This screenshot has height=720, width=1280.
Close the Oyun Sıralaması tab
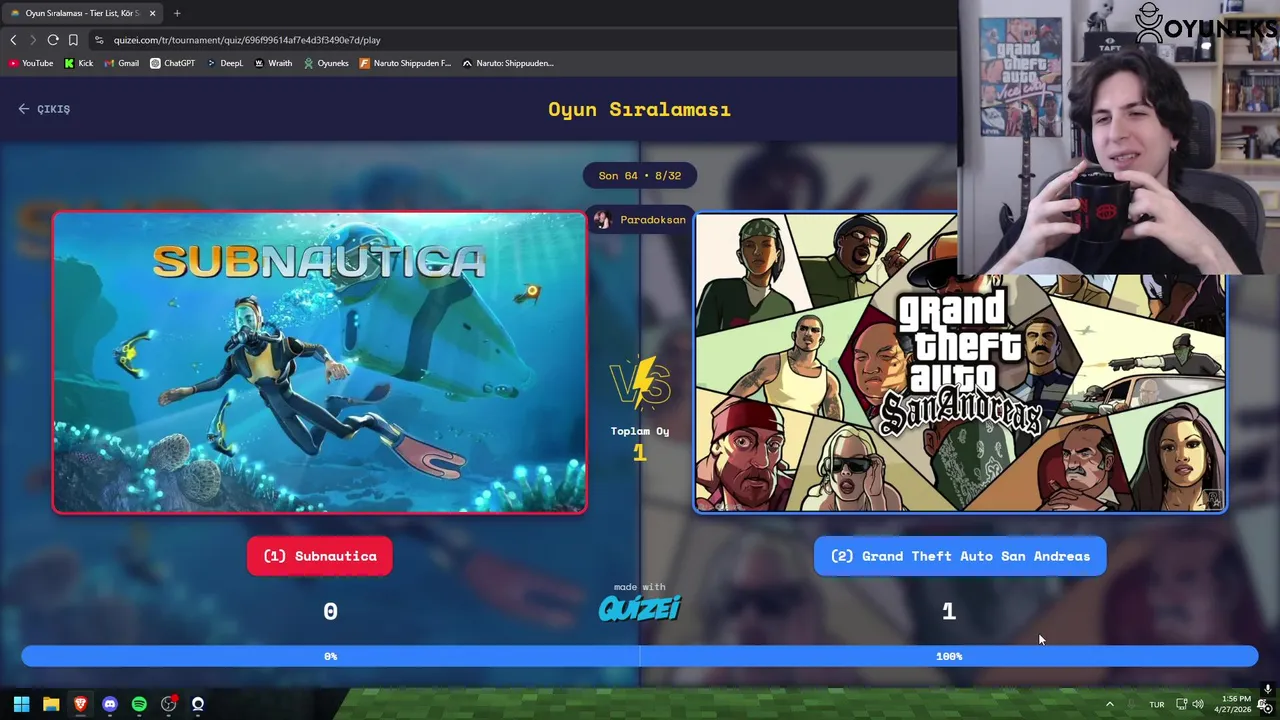tap(151, 13)
